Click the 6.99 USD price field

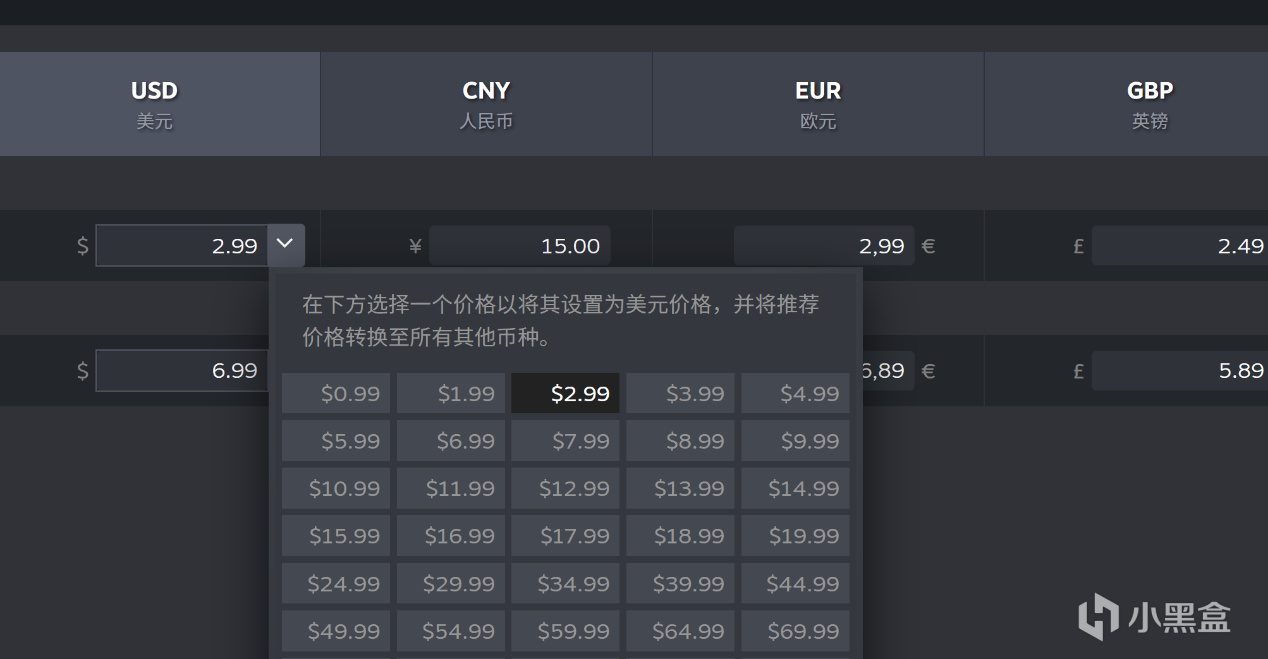[182, 370]
